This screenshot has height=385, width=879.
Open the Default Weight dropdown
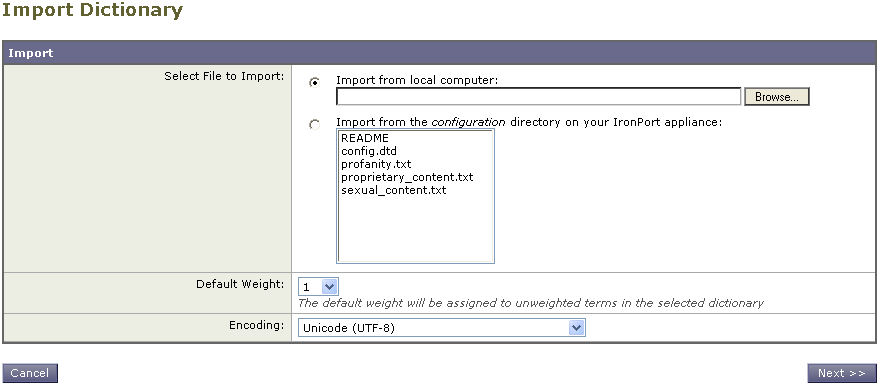(x=318, y=287)
